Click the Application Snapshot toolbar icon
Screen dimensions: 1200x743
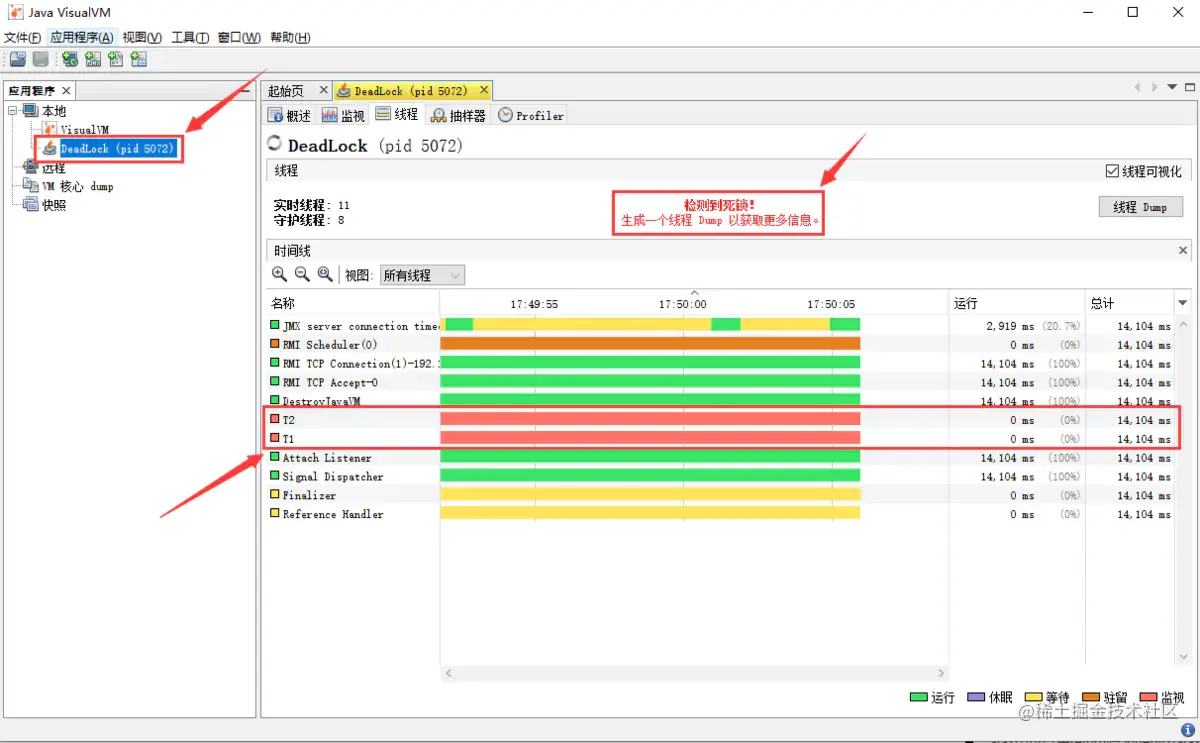tap(139, 60)
